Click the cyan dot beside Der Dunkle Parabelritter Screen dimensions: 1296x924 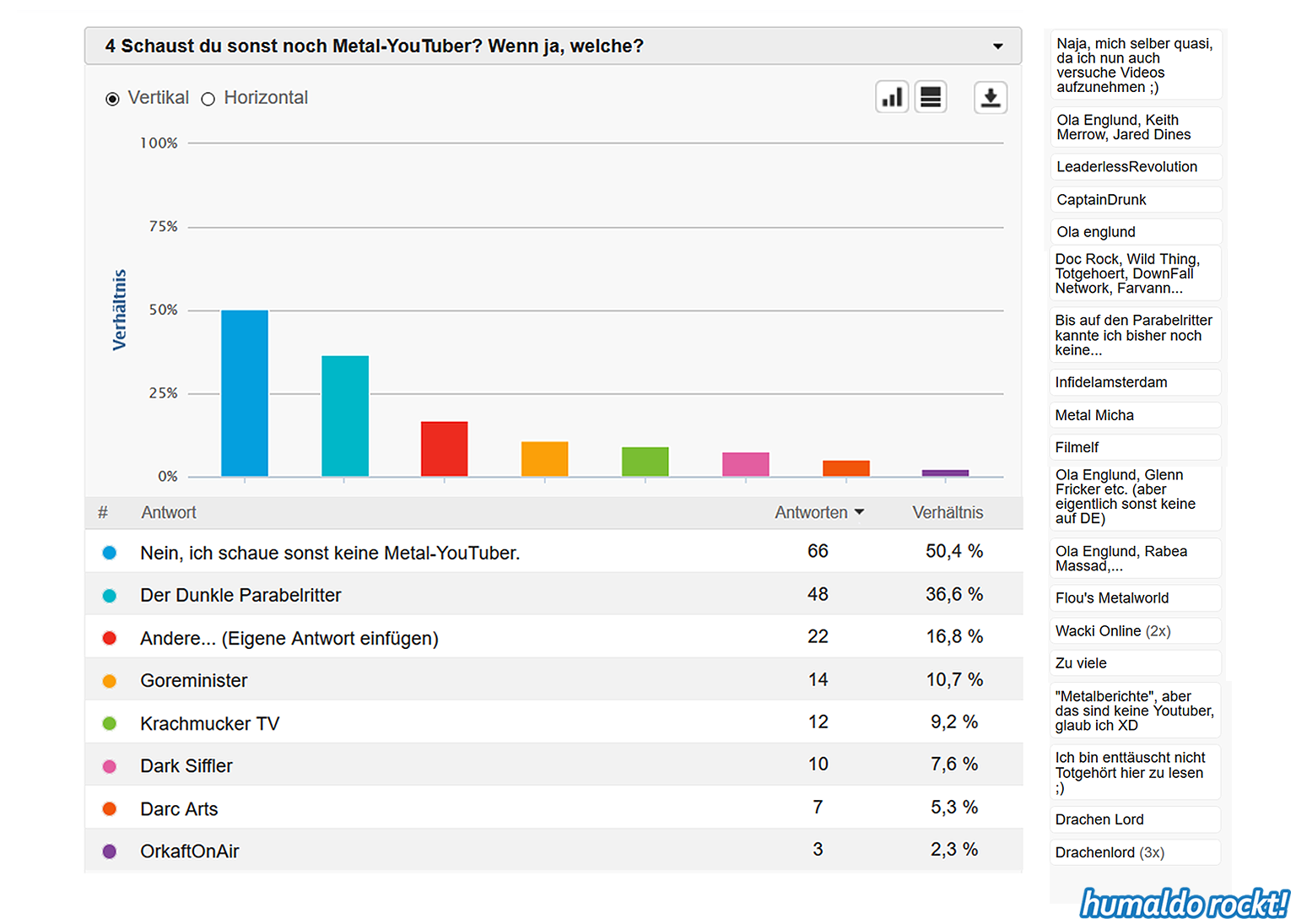click(110, 596)
